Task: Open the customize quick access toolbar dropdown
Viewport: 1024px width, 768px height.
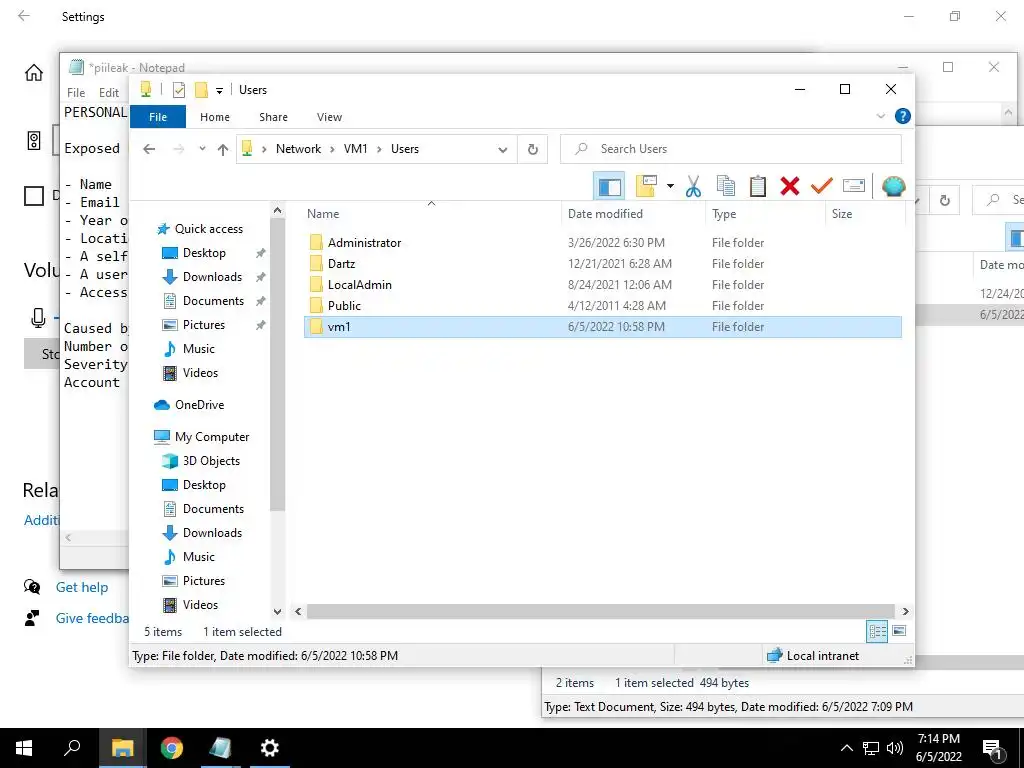Action: (x=219, y=91)
